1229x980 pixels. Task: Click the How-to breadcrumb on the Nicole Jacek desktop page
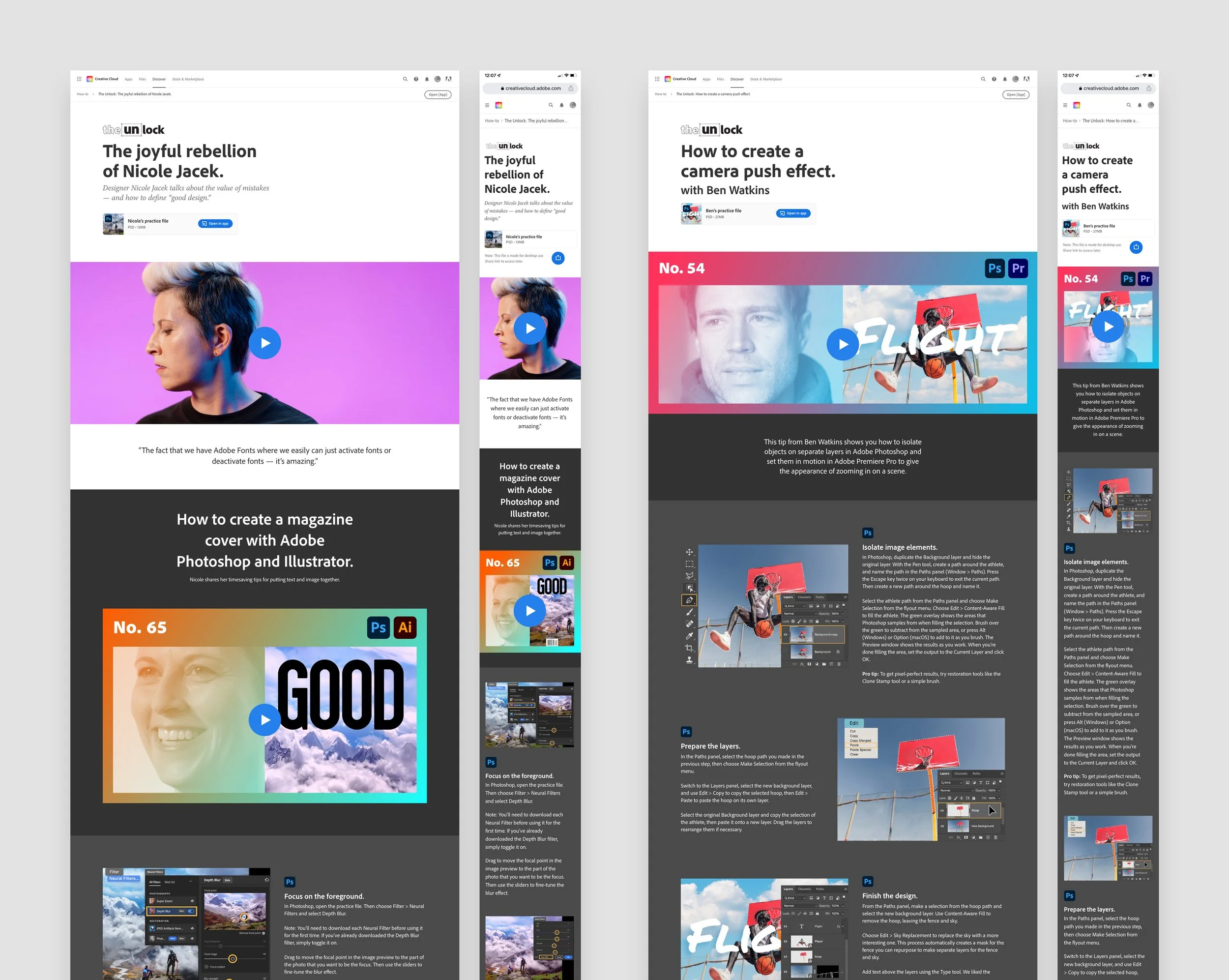pos(83,94)
